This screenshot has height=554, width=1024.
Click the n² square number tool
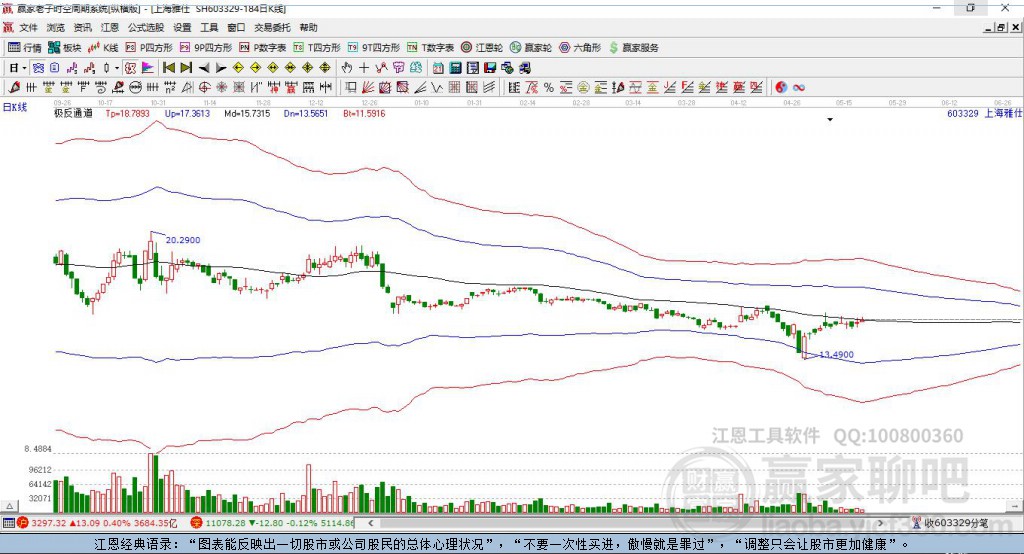tap(170, 88)
